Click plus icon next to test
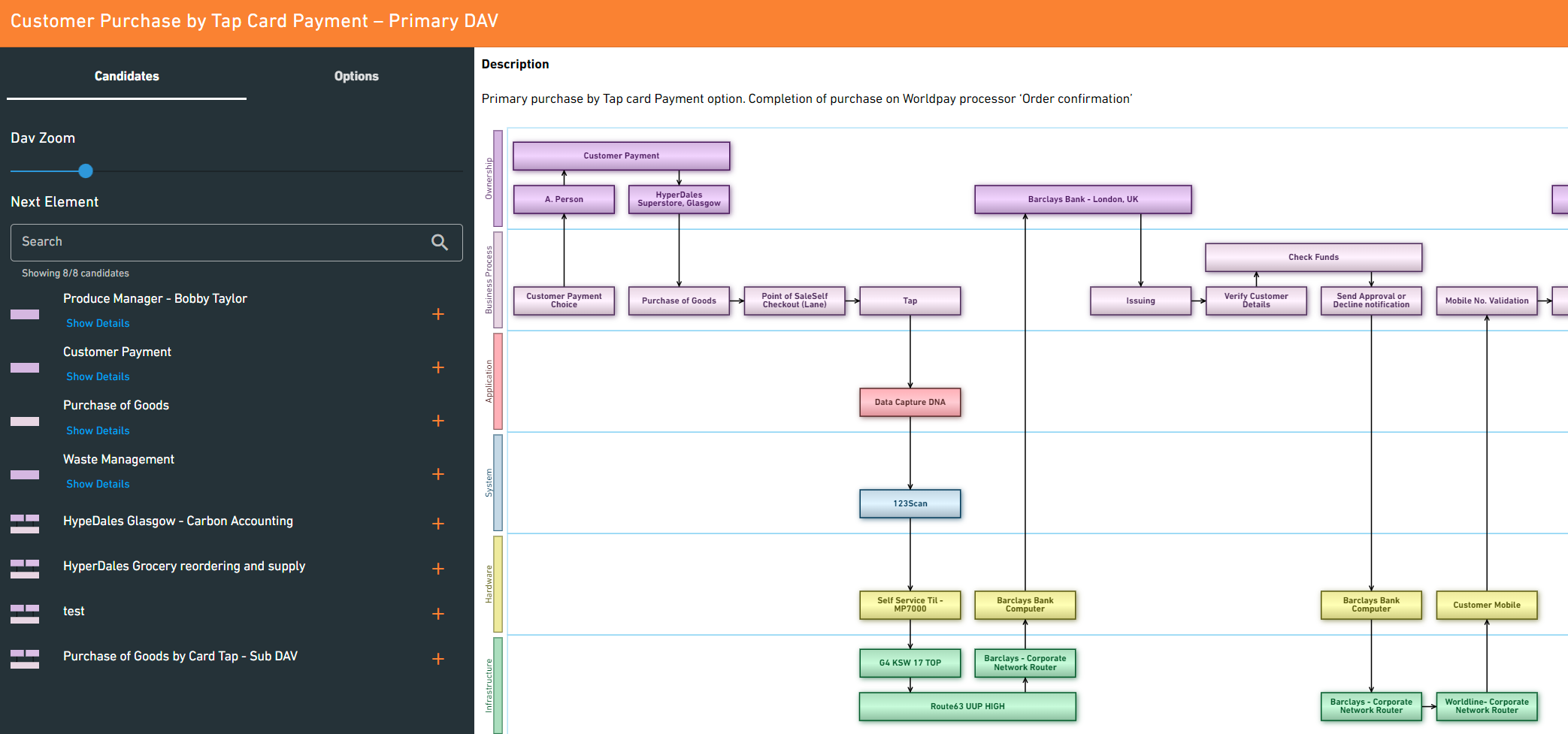Image resolution: width=1568 pixels, height=734 pixels. [438, 614]
